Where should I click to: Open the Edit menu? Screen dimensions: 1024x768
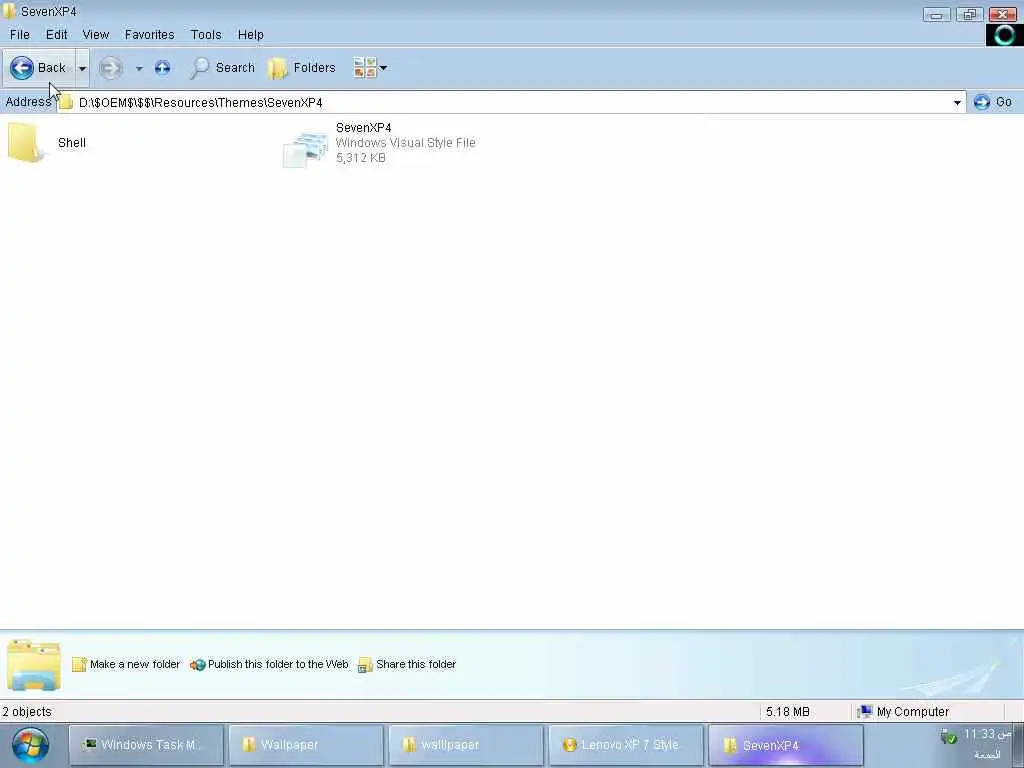56,35
